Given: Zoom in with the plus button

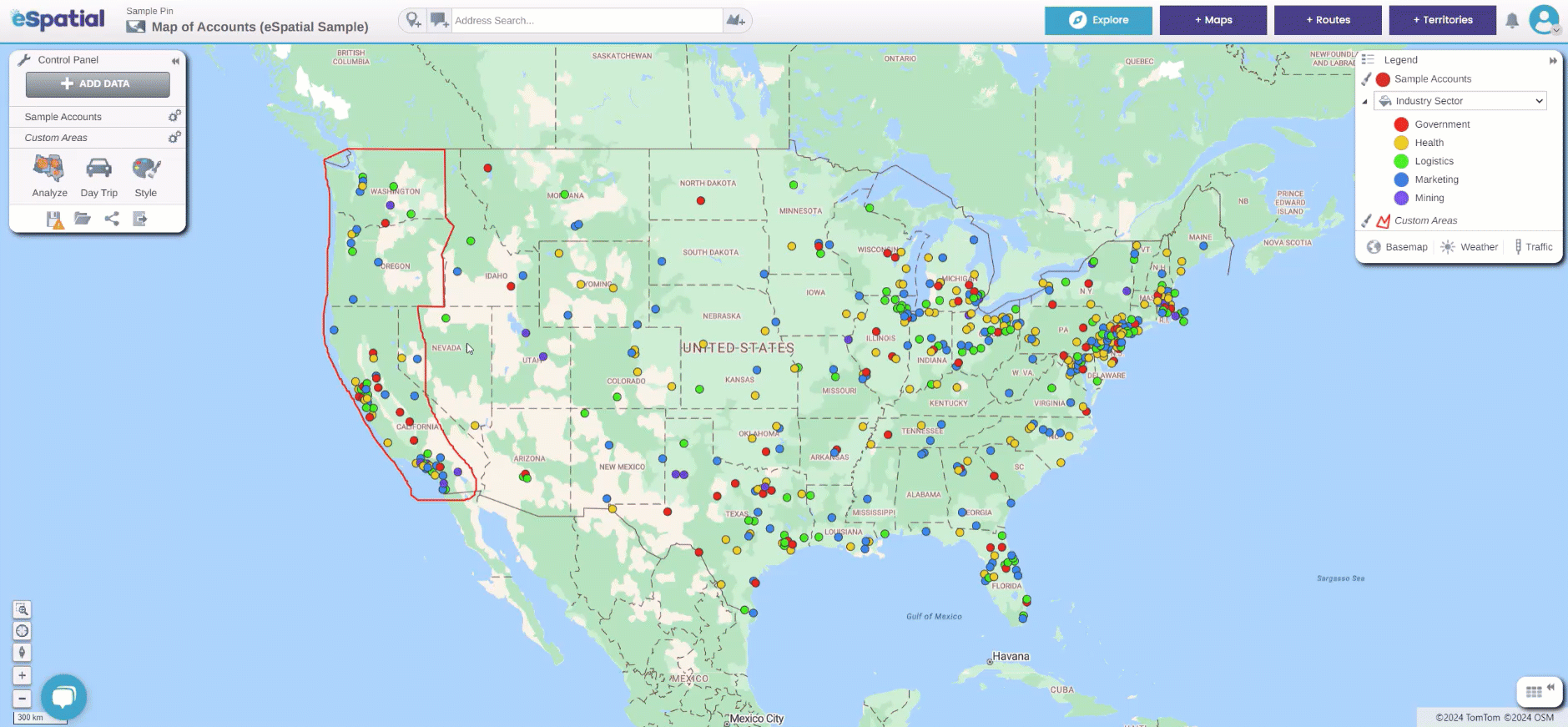Looking at the screenshot, I should pos(23,675).
